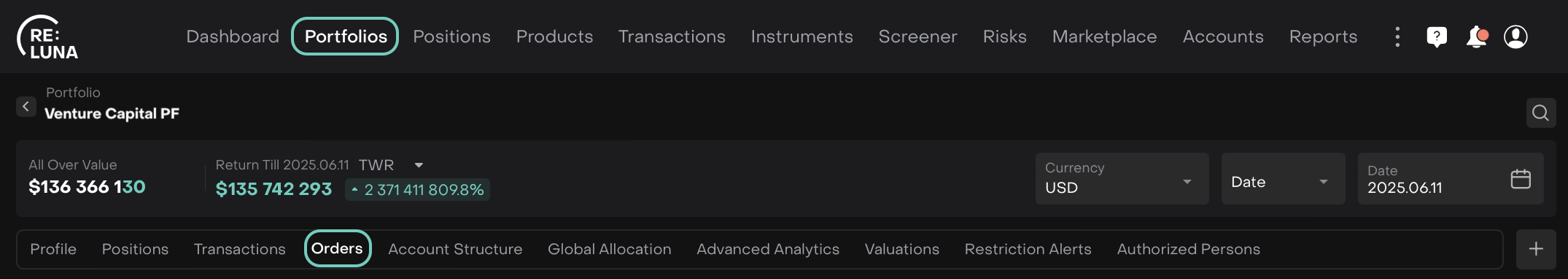Open the Currency USD dropdown
The width and height of the screenshot is (1568, 279).
click(1122, 179)
